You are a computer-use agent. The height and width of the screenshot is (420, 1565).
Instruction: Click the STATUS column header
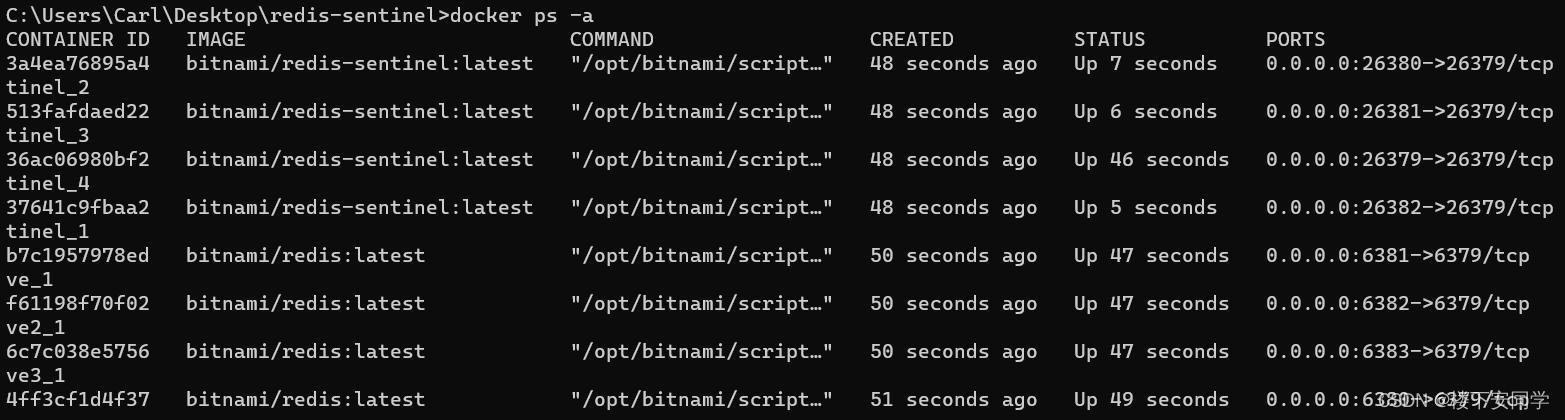point(1110,39)
